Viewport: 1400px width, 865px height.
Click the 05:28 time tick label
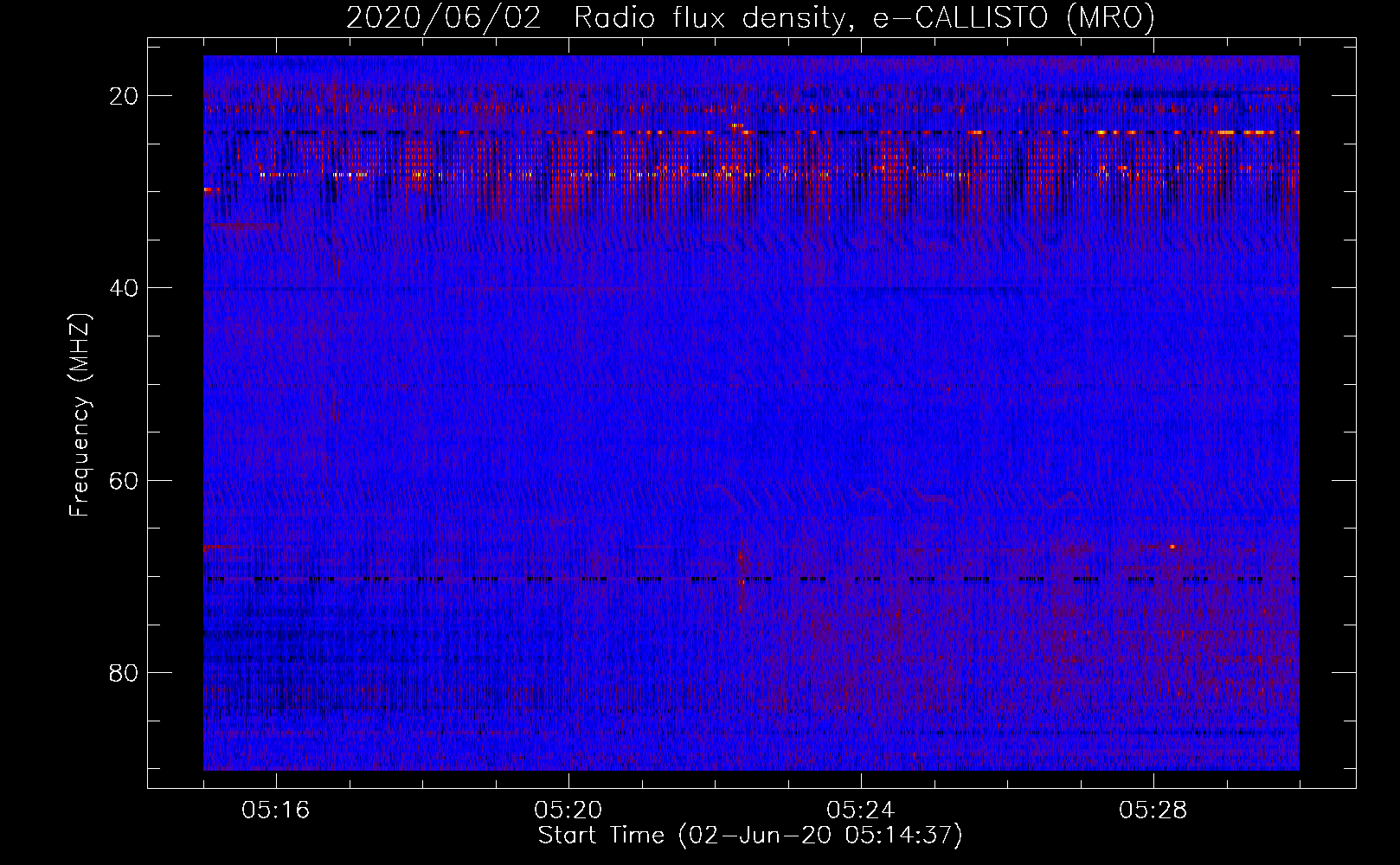pyautogui.click(x=1153, y=811)
